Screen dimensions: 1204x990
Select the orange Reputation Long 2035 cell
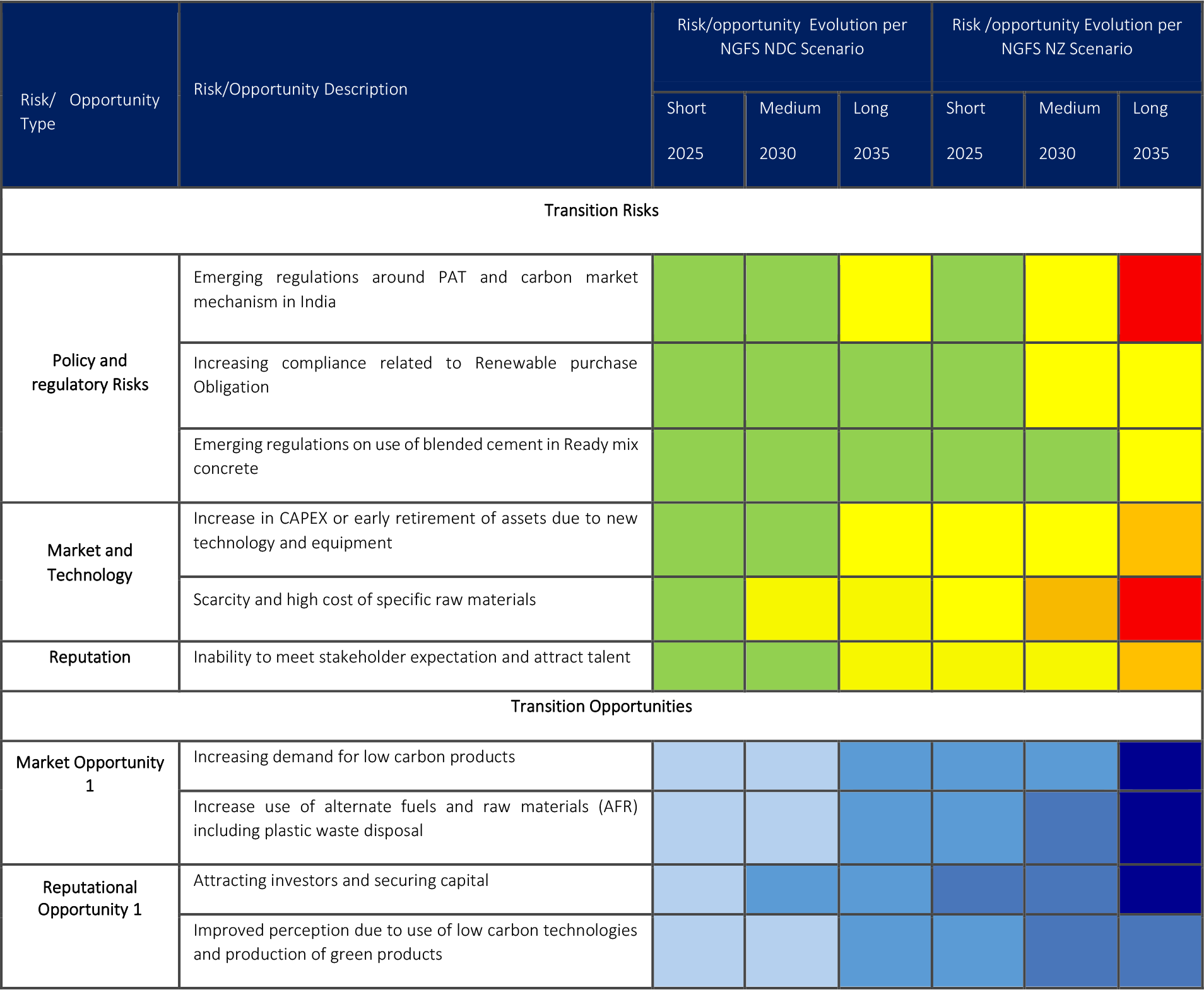click(x=1160, y=666)
